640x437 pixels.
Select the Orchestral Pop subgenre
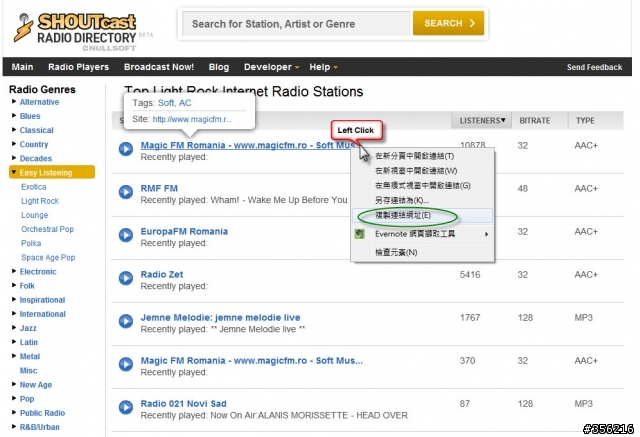[47, 229]
